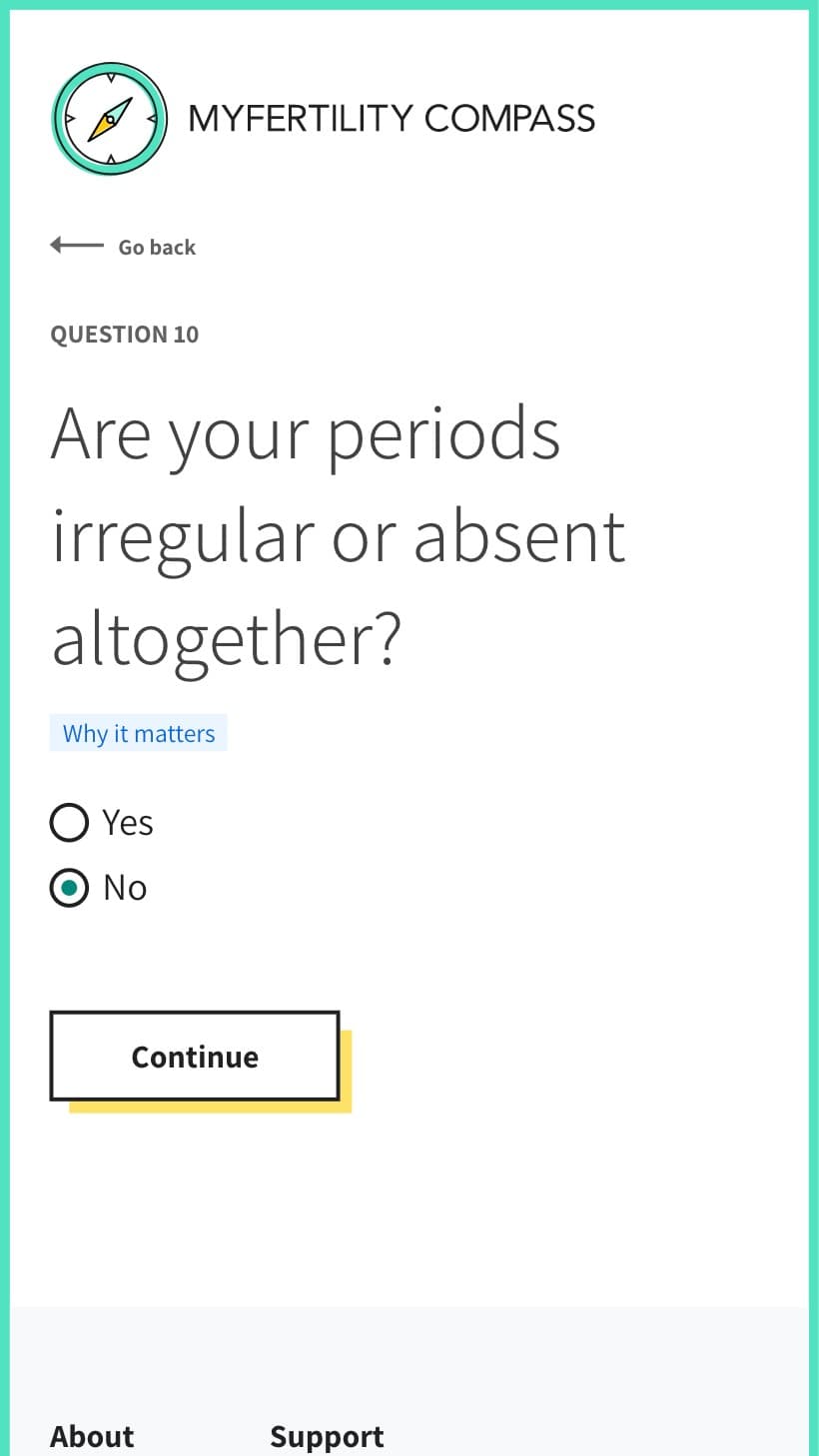
Task: Click the periods question heading
Action: point(339,536)
